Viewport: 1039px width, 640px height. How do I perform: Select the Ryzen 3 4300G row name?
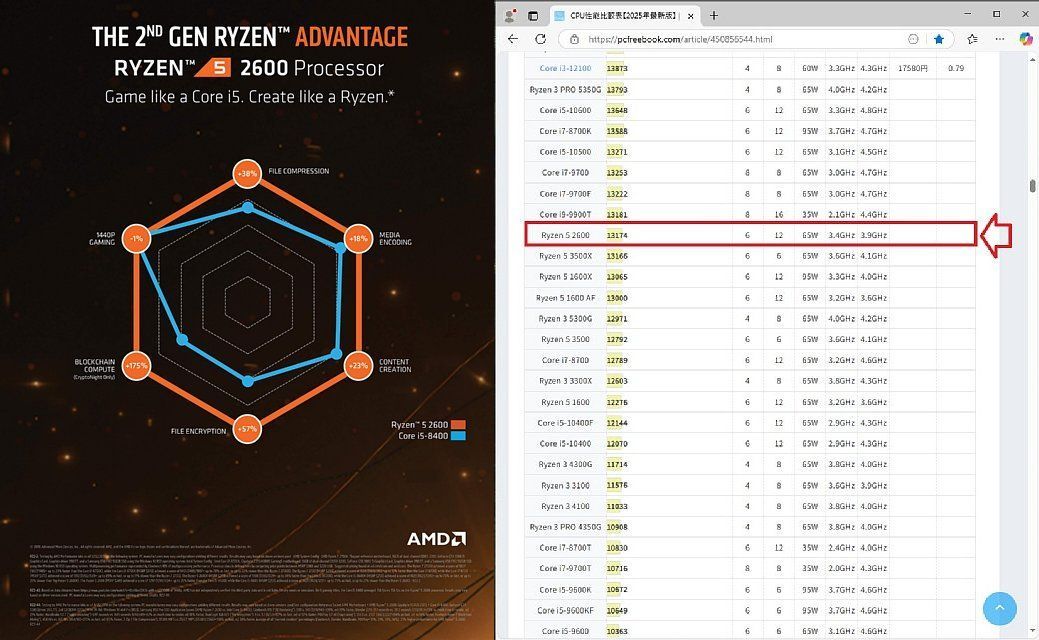click(565, 464)
